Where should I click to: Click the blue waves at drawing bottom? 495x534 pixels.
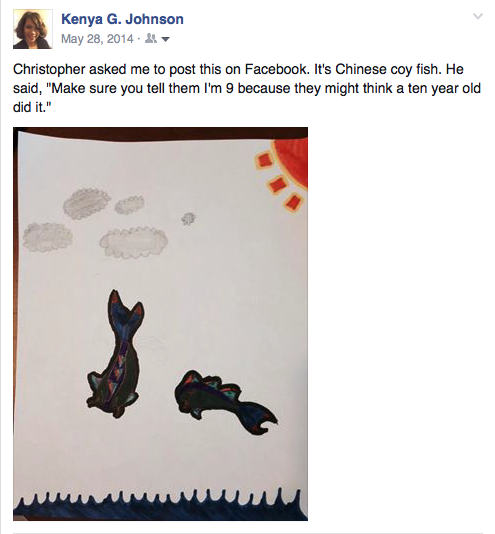pos(160,505)
